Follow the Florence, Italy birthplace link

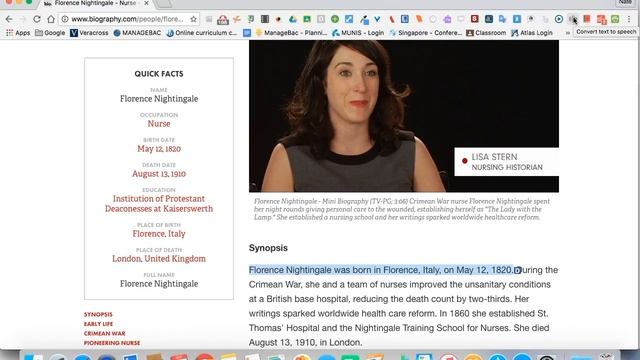[159, 234]
